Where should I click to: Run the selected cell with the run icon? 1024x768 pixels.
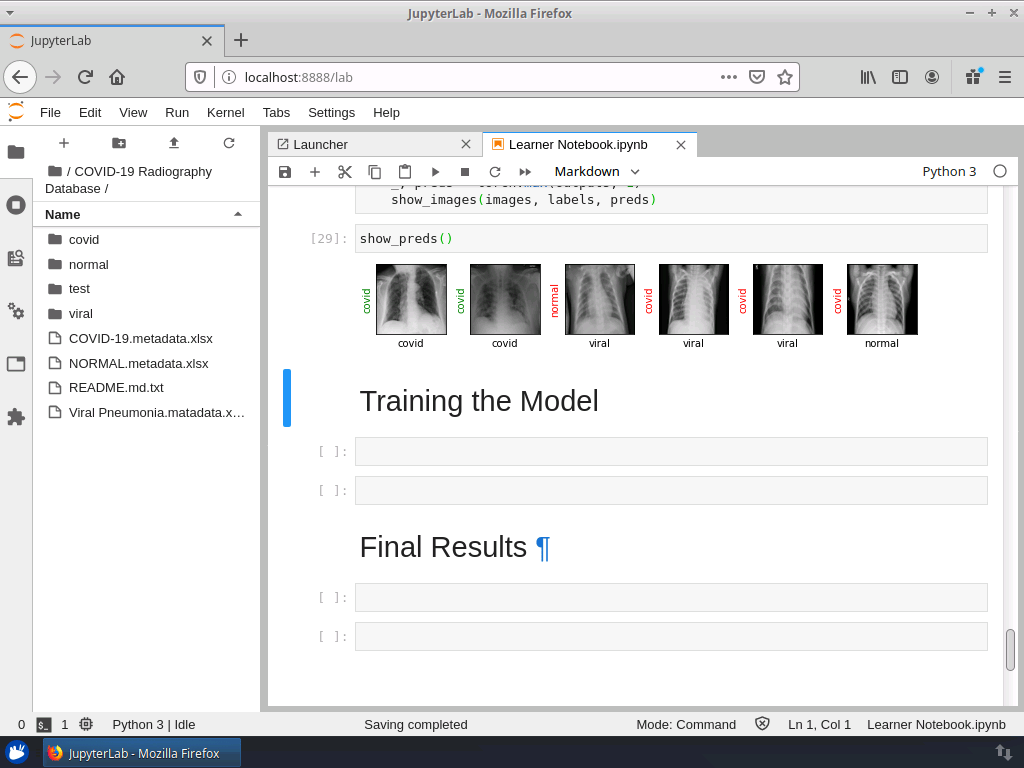tap(435, 172)
